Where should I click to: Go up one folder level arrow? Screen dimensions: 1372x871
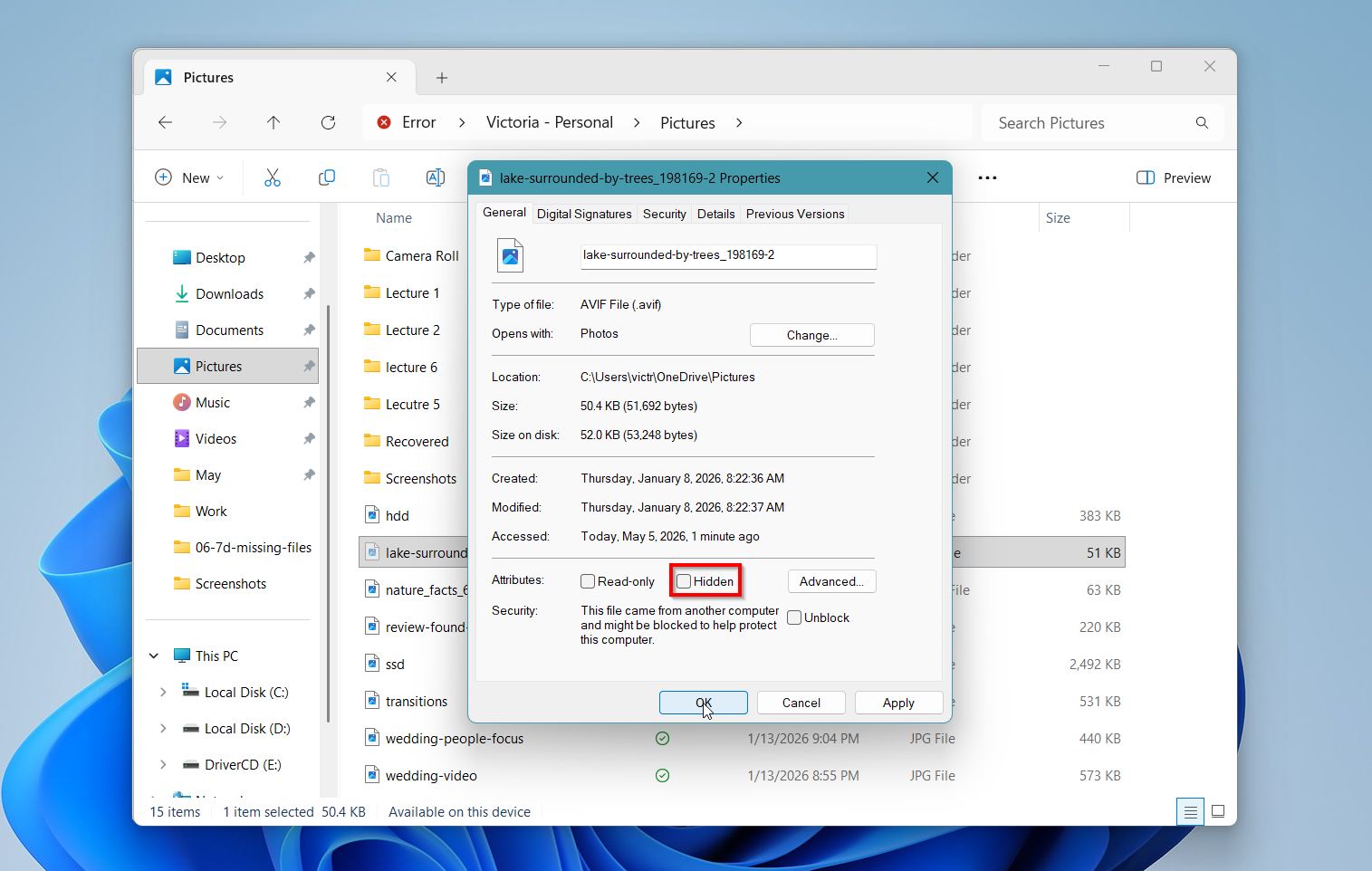[273, 122]
